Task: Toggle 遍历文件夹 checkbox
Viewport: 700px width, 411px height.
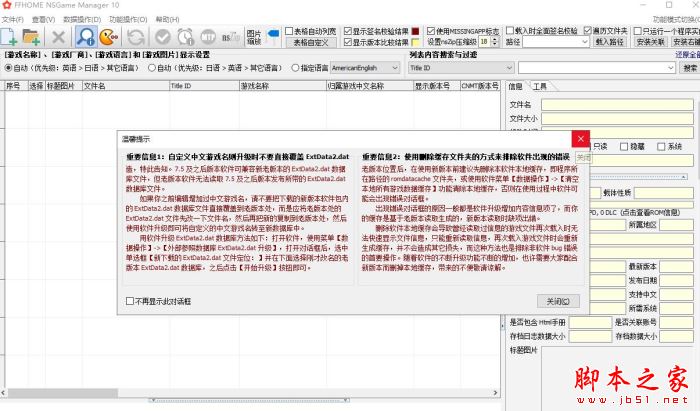Action: tap(588, 31)
